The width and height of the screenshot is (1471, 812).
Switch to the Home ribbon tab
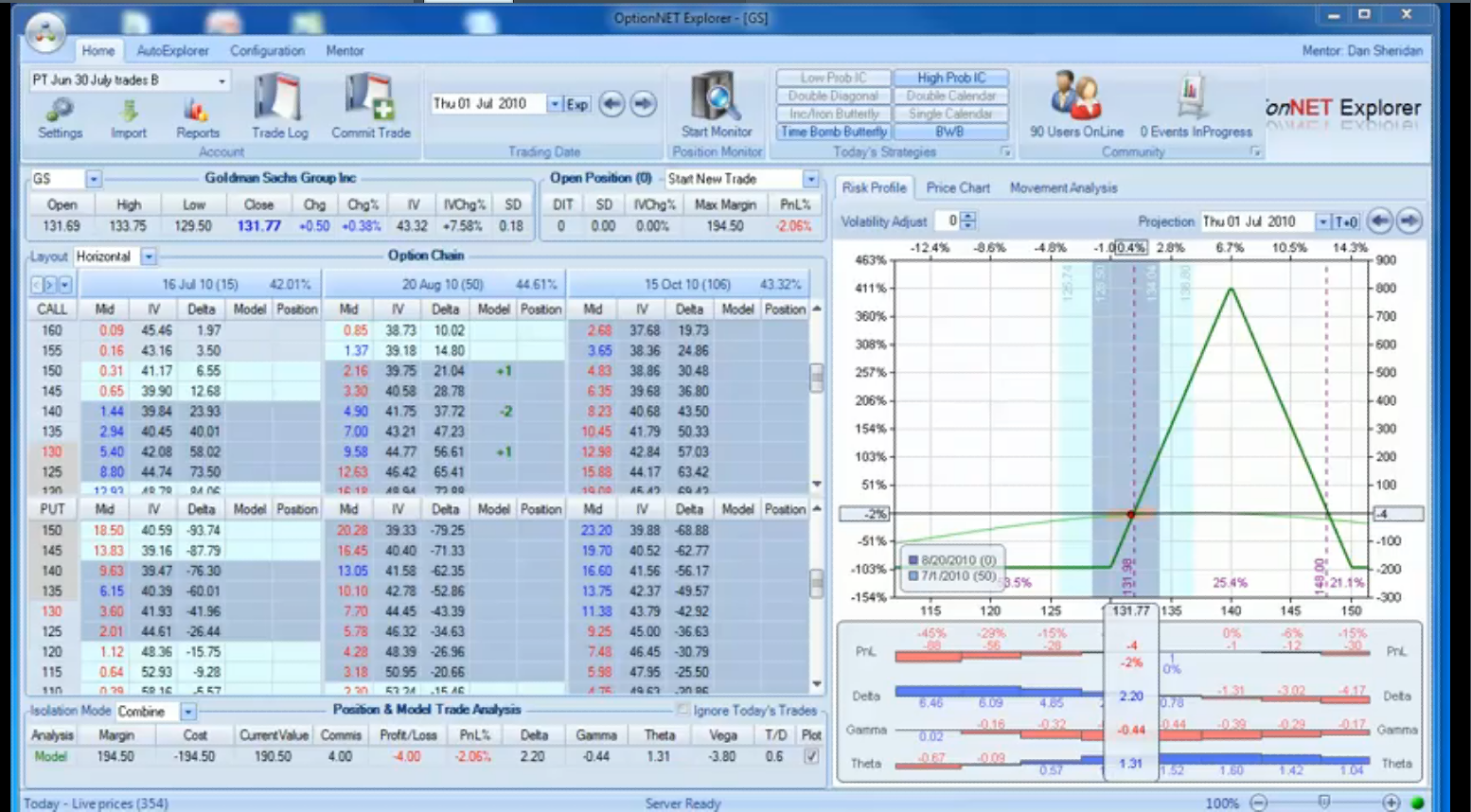tap(97, 51)
